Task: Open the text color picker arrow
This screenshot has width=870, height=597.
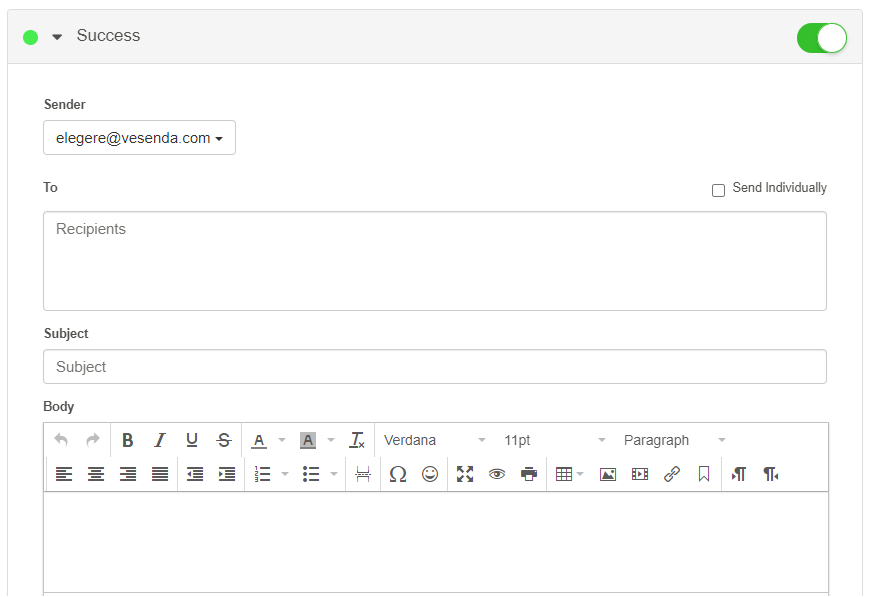Action: pyautogui.click(x=282, y=440)
